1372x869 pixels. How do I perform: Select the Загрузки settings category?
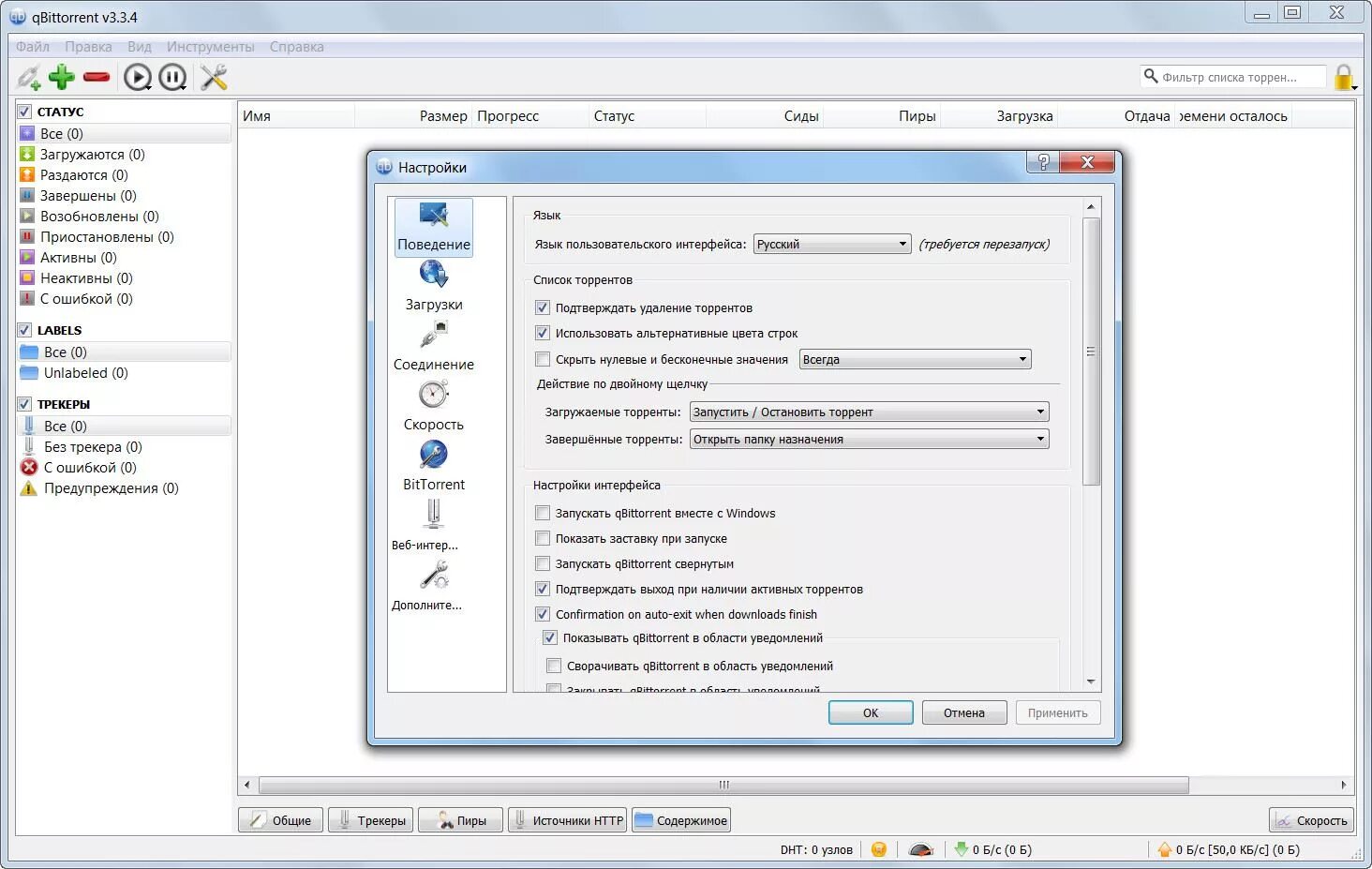[x=434, y=287]
